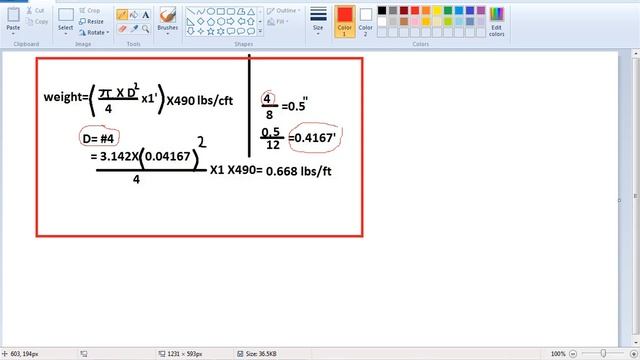Choose the Right arrow shape
Image resolution: width=640 pixels, height=360 pixels.
(231, 21)
